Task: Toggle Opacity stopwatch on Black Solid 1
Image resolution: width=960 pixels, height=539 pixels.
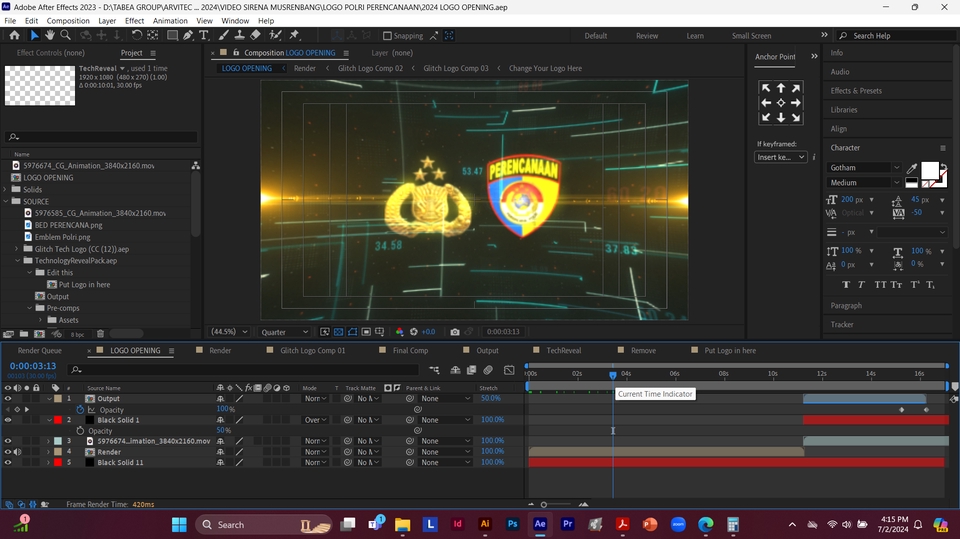Action: 80,431
